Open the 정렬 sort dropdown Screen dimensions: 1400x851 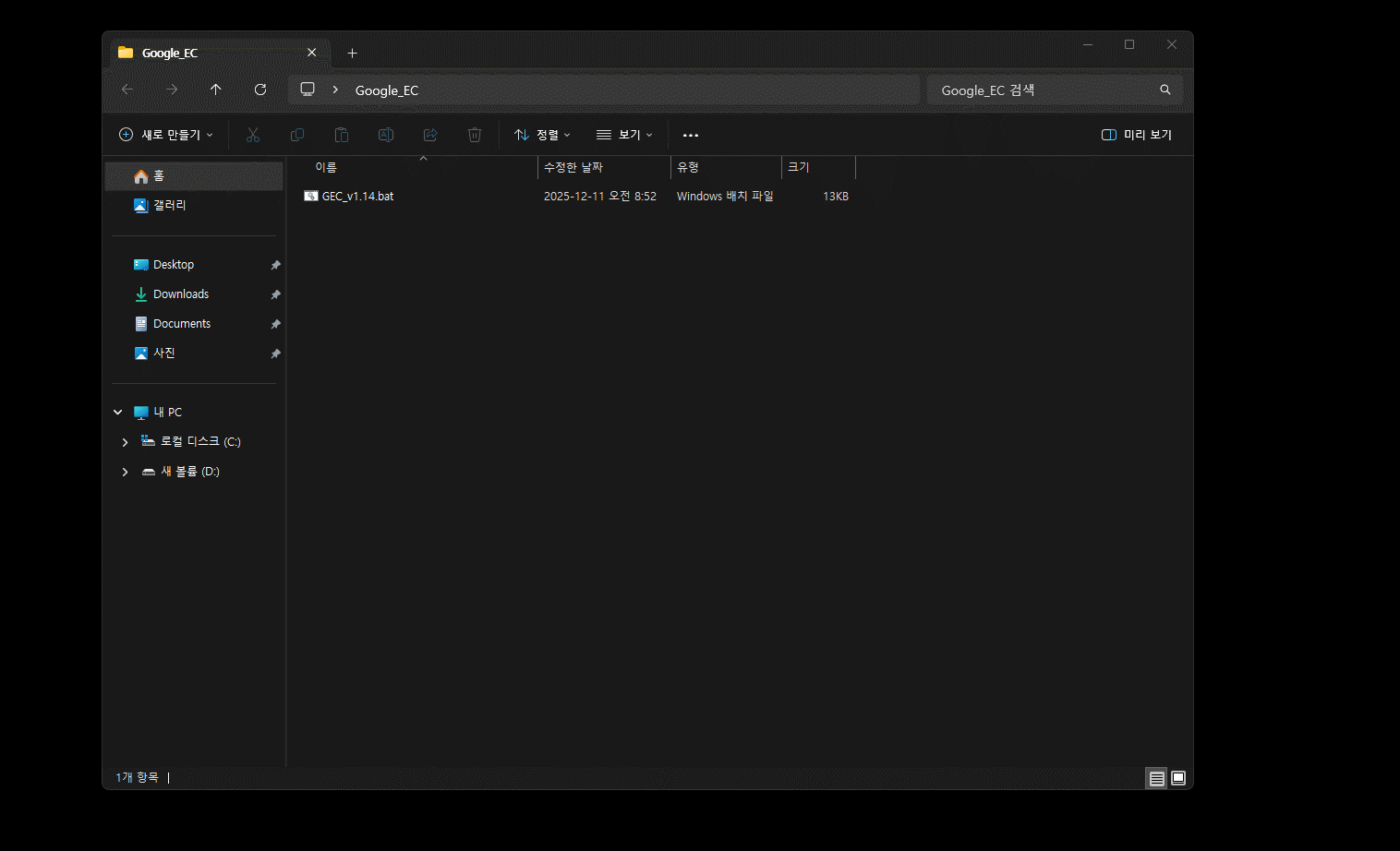[x=542, y=135]
